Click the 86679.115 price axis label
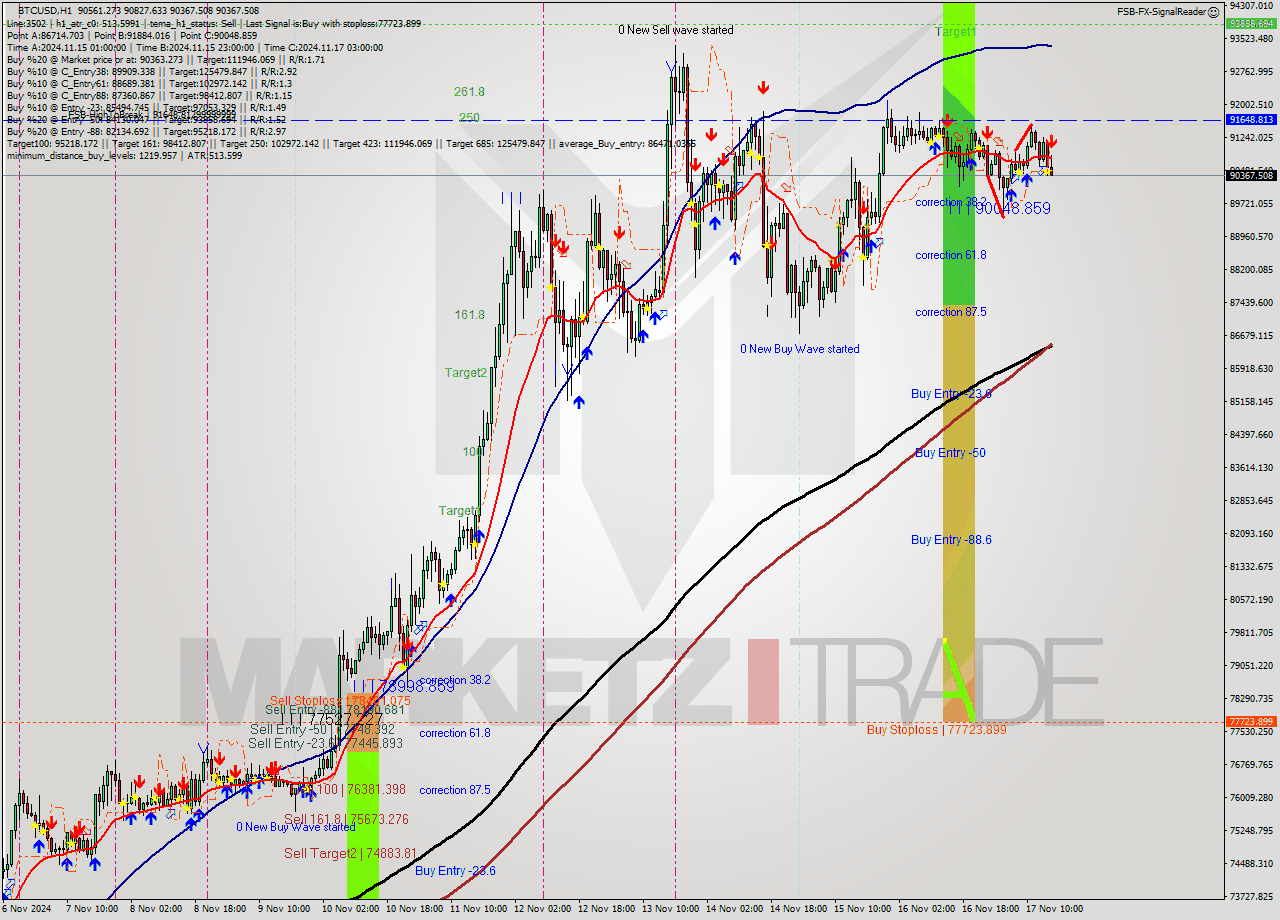 (1250, 335)
